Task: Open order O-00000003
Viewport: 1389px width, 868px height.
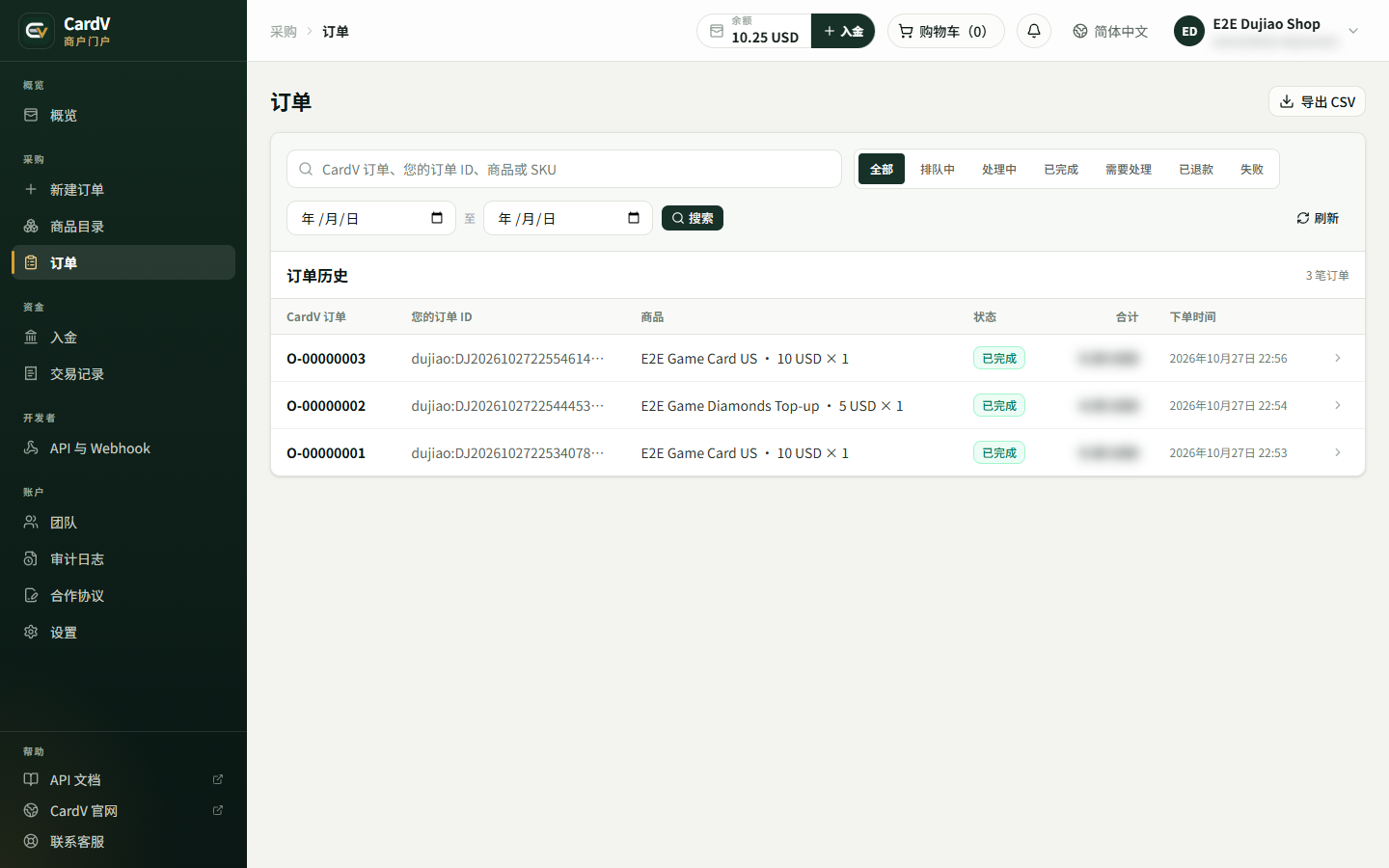Action: [x=326, y=358]
